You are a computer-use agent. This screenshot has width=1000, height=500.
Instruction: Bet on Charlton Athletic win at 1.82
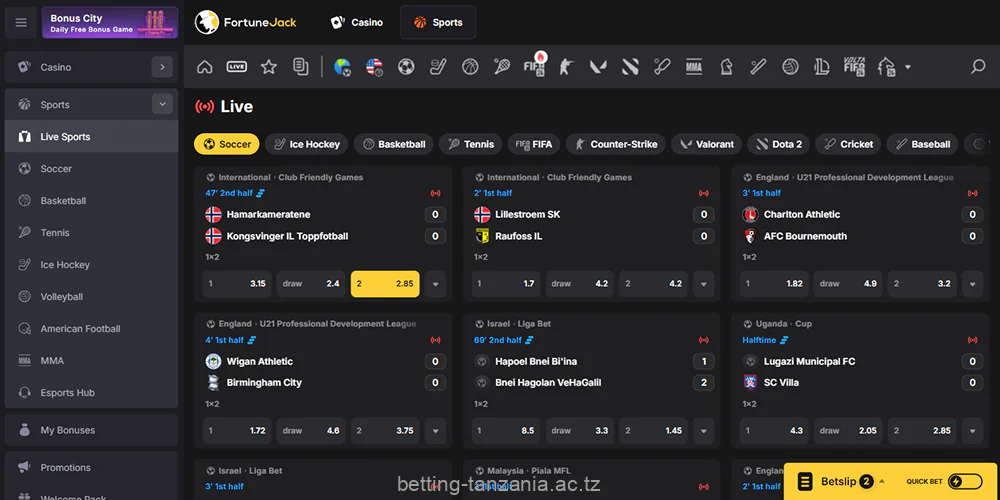774,284
